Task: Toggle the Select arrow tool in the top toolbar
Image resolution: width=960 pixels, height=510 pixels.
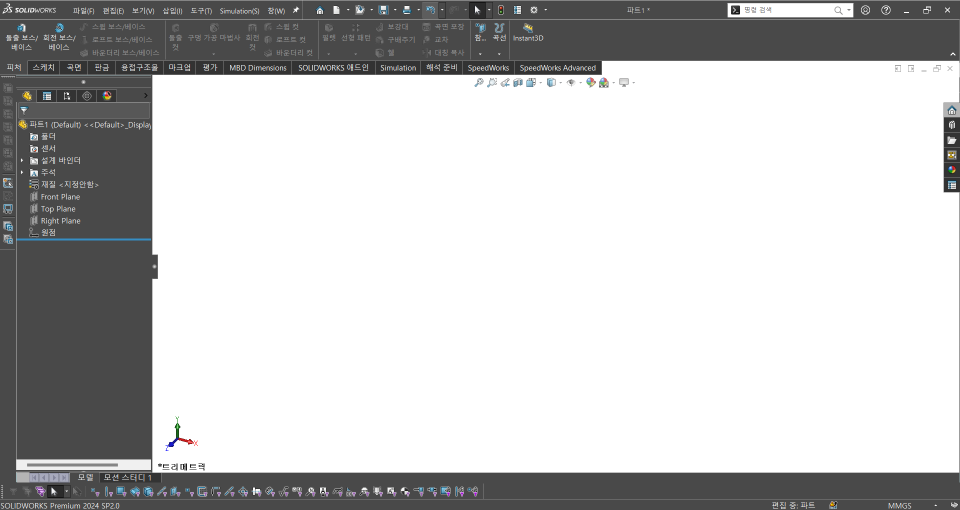Action: (x=477, y=10)
